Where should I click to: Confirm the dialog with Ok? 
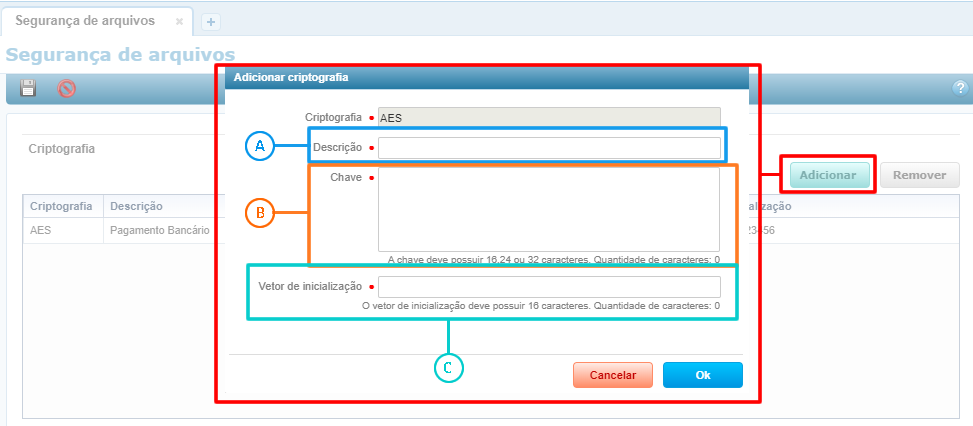(x=702, y=375)
